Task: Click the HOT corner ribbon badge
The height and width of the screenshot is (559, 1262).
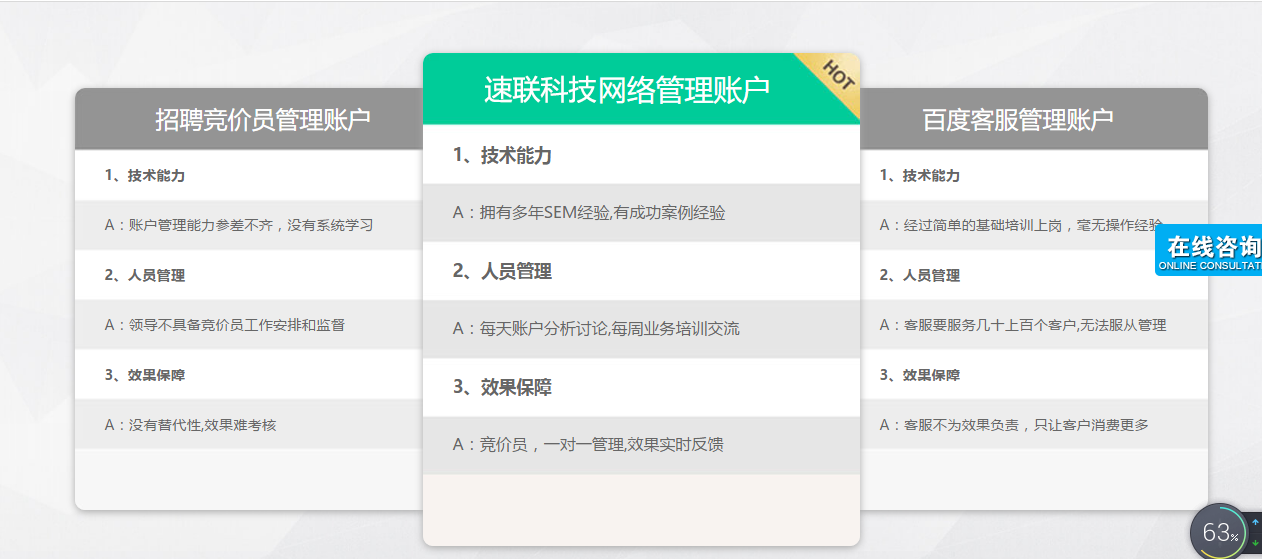Action: [x=835, y=76]
